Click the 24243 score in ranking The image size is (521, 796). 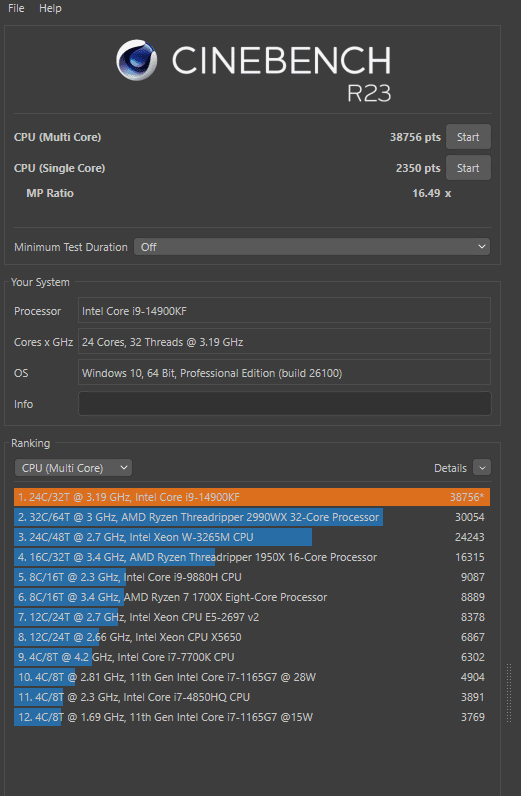[x=470, y=537]
